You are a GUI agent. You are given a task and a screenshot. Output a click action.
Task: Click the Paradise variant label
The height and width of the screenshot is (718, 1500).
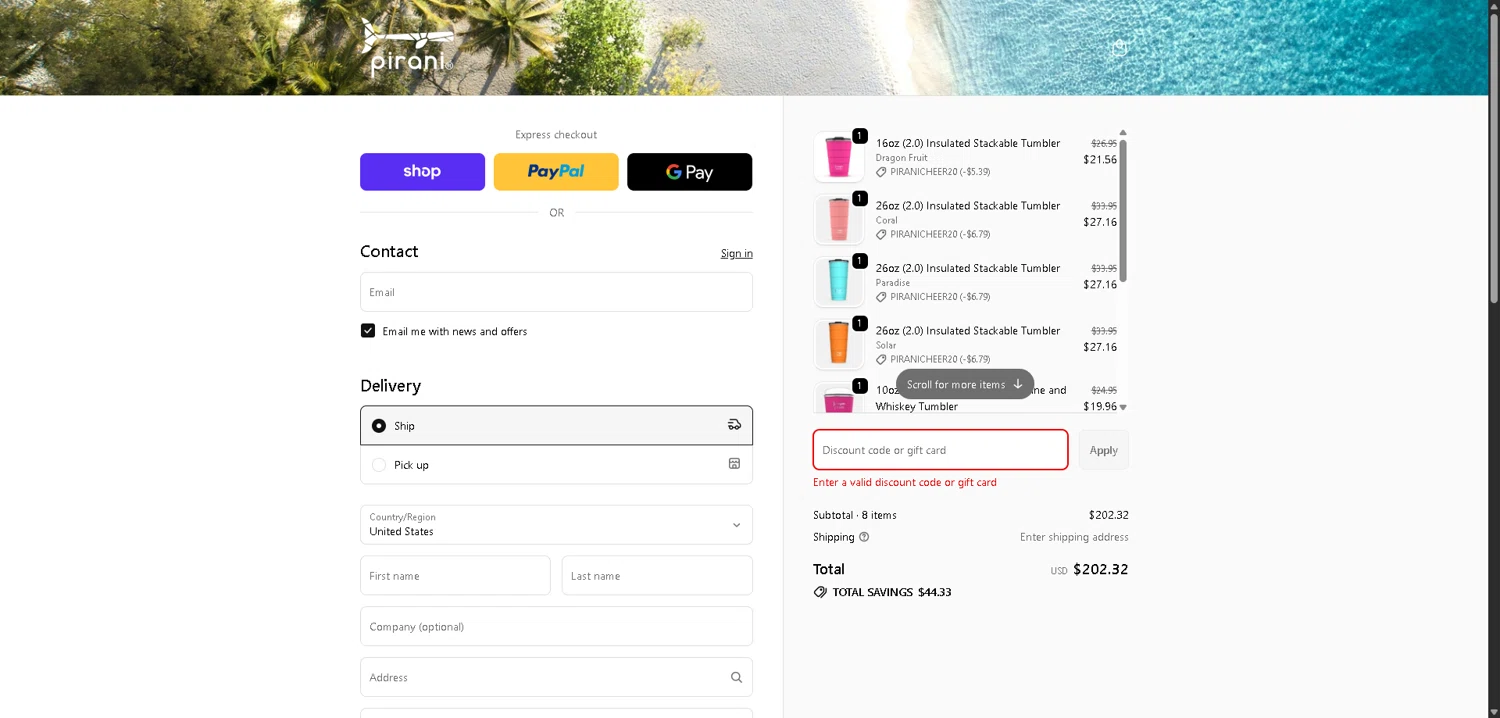[x=893, y=283]
